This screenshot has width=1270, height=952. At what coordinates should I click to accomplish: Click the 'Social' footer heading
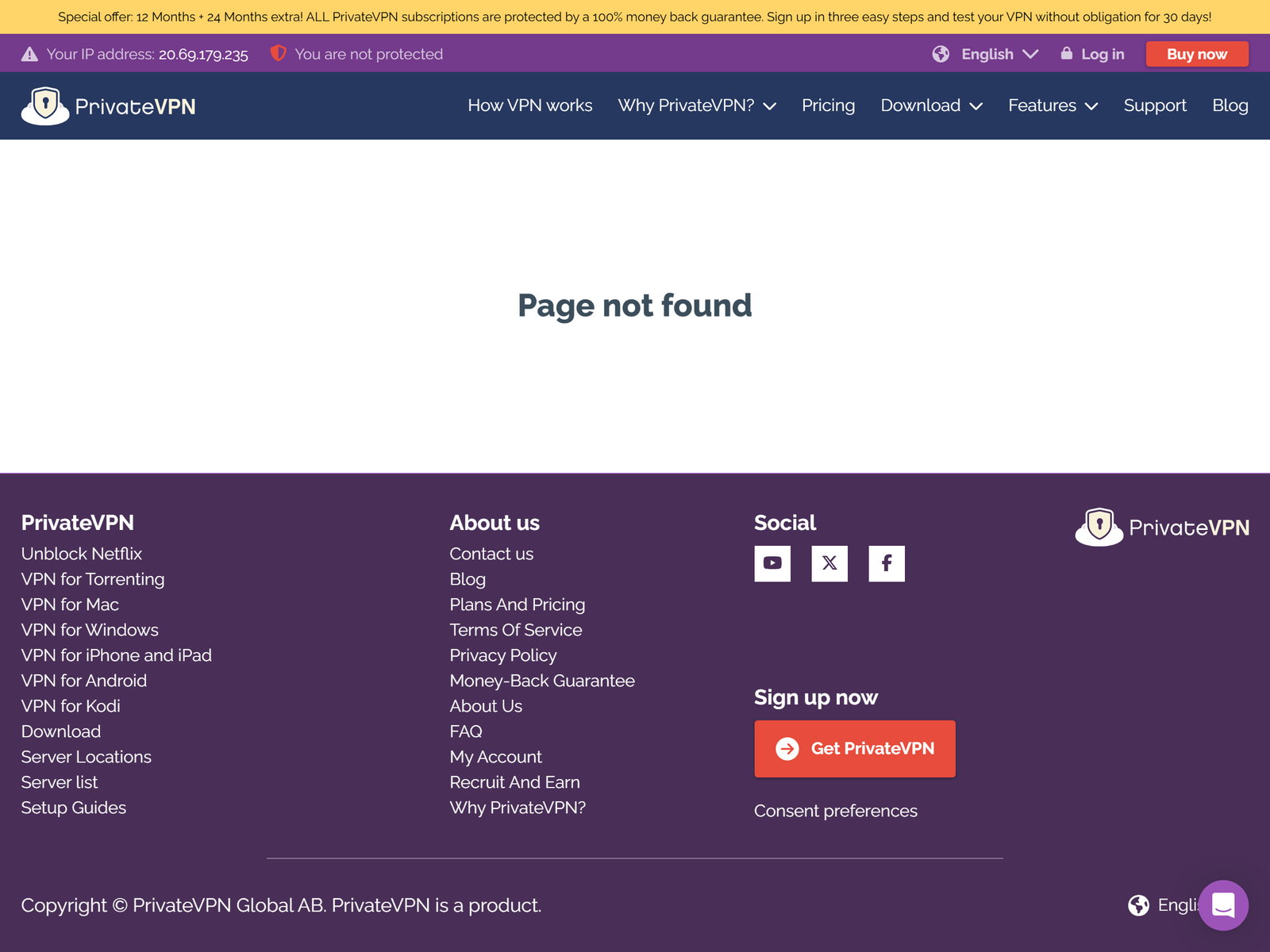tap(785, 523)
